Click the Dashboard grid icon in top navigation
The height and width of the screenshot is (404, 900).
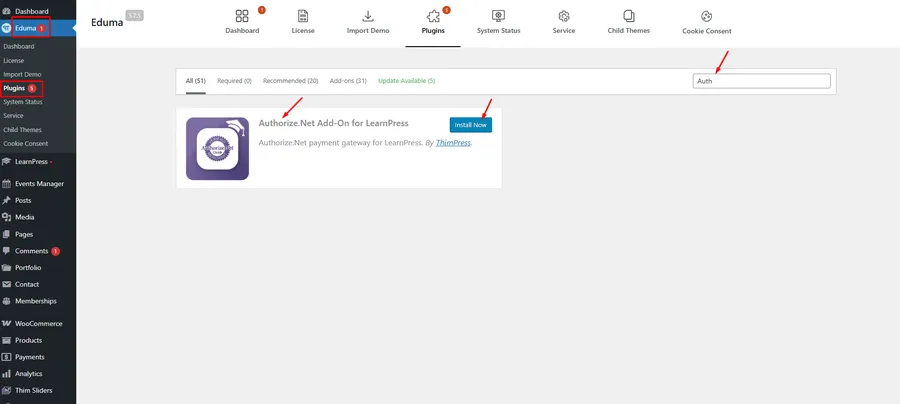tap(241, 17)
